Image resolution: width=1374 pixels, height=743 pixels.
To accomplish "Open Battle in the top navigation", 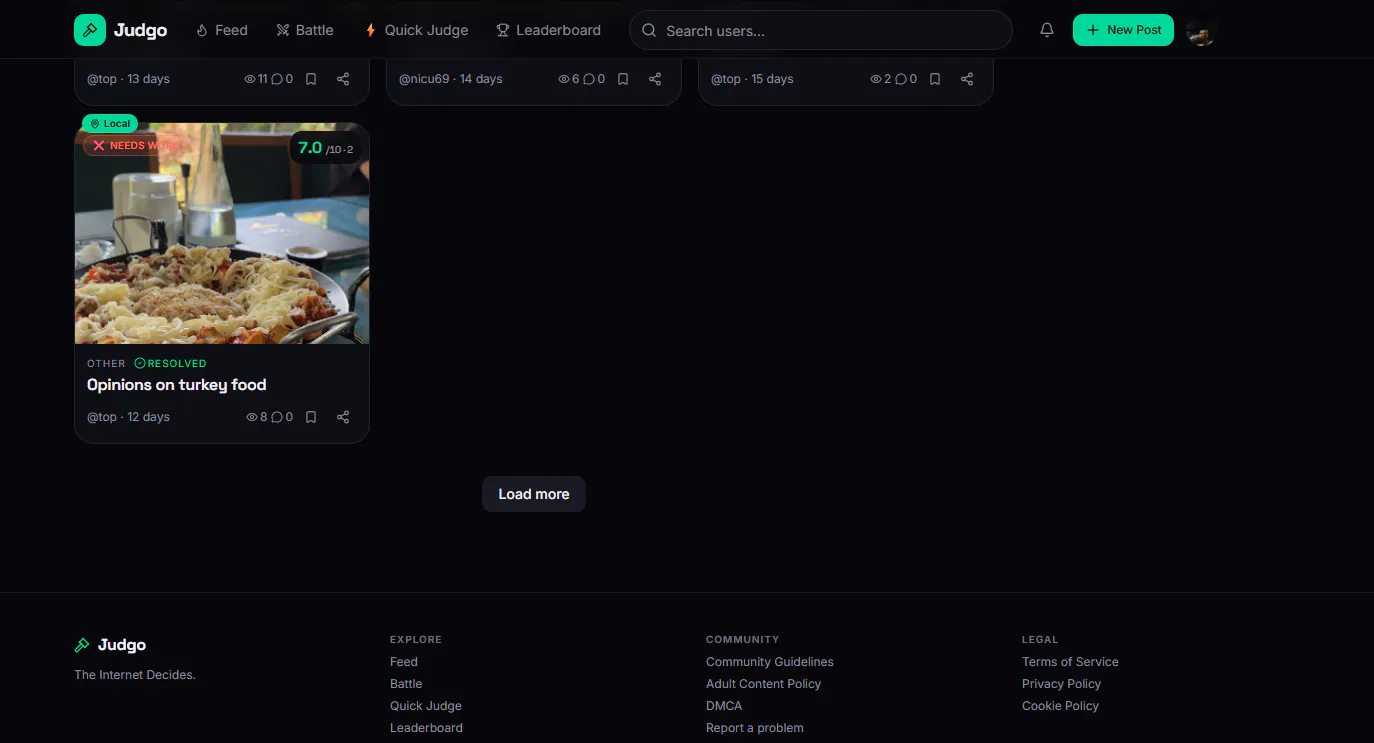I will click(x=305, y=30).
